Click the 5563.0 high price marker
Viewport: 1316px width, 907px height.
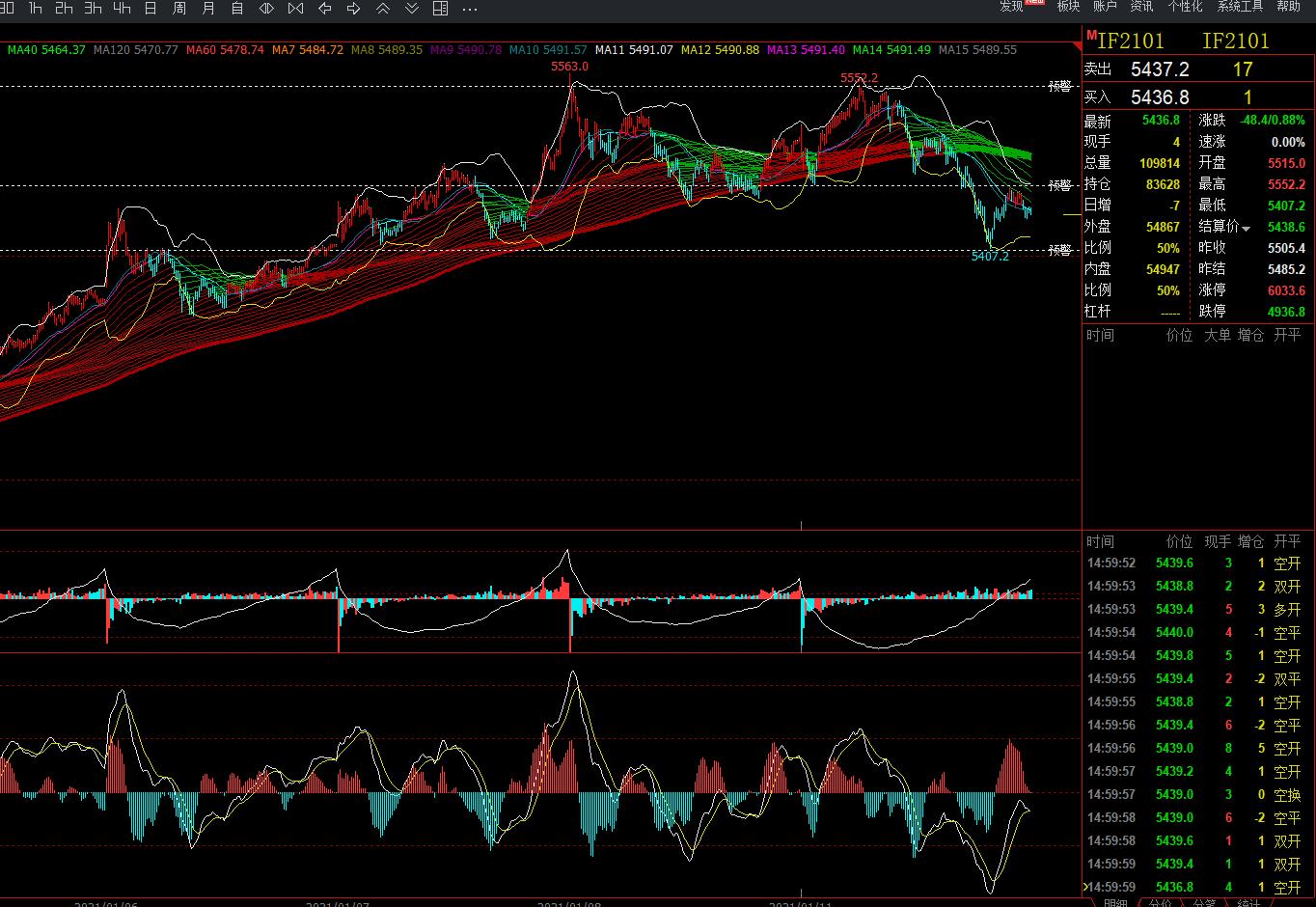[569, 67]
